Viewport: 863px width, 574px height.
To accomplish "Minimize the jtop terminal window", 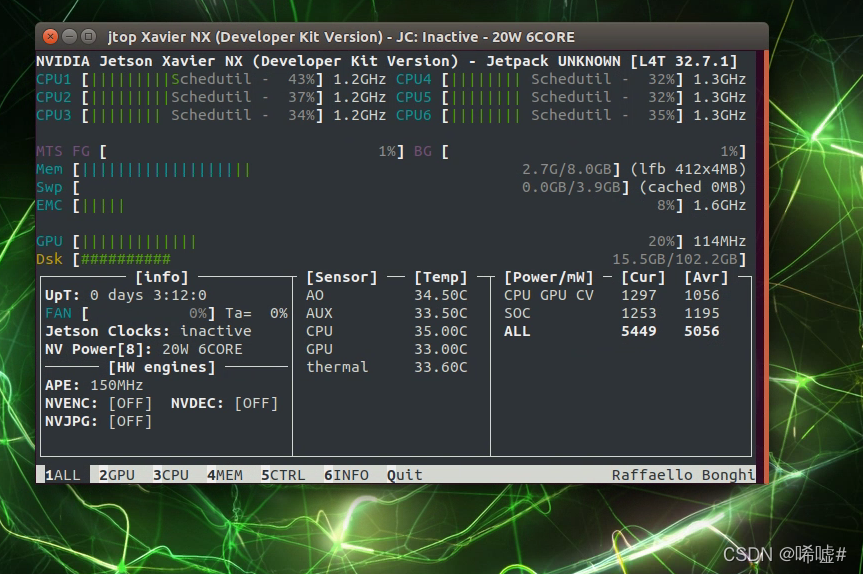I will [x=69, y=37].
